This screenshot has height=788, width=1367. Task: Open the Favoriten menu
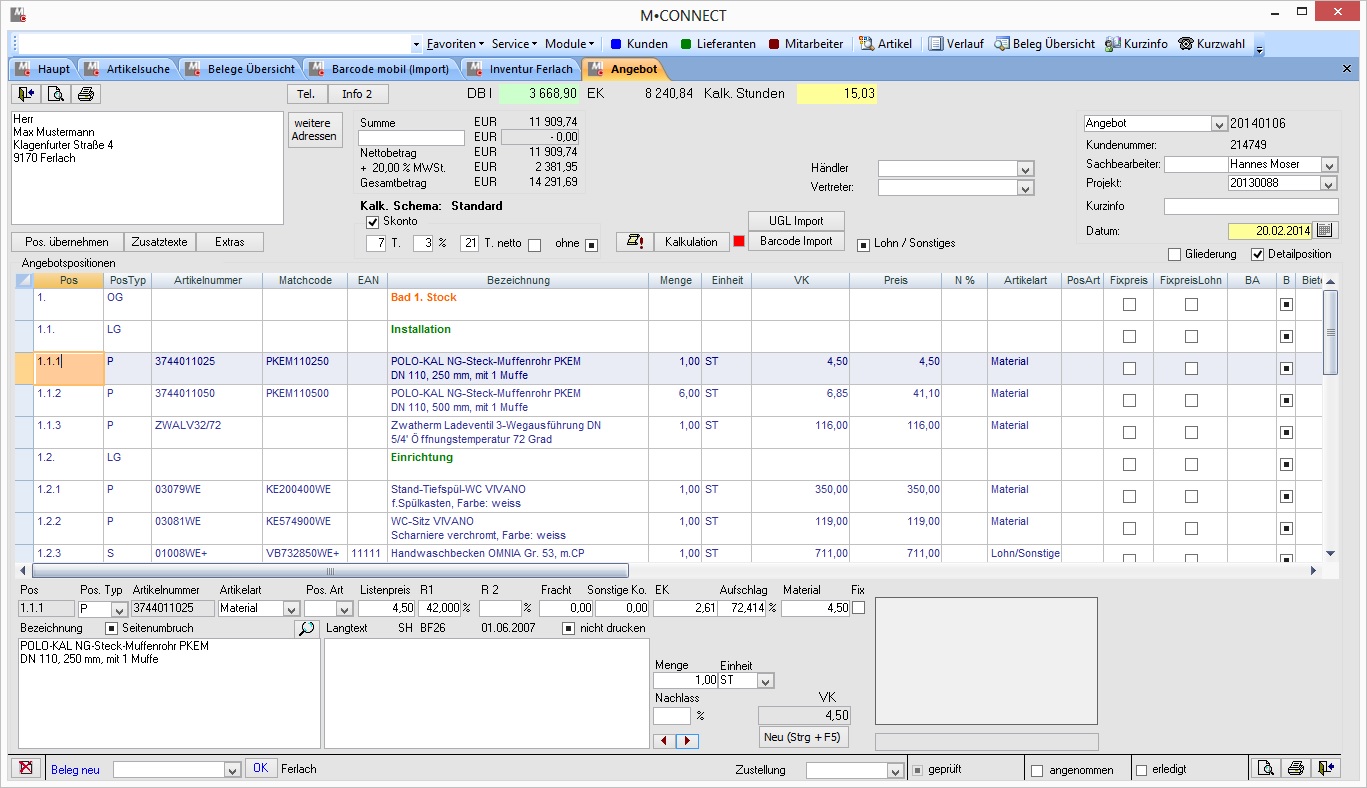[x=455, y=44]
